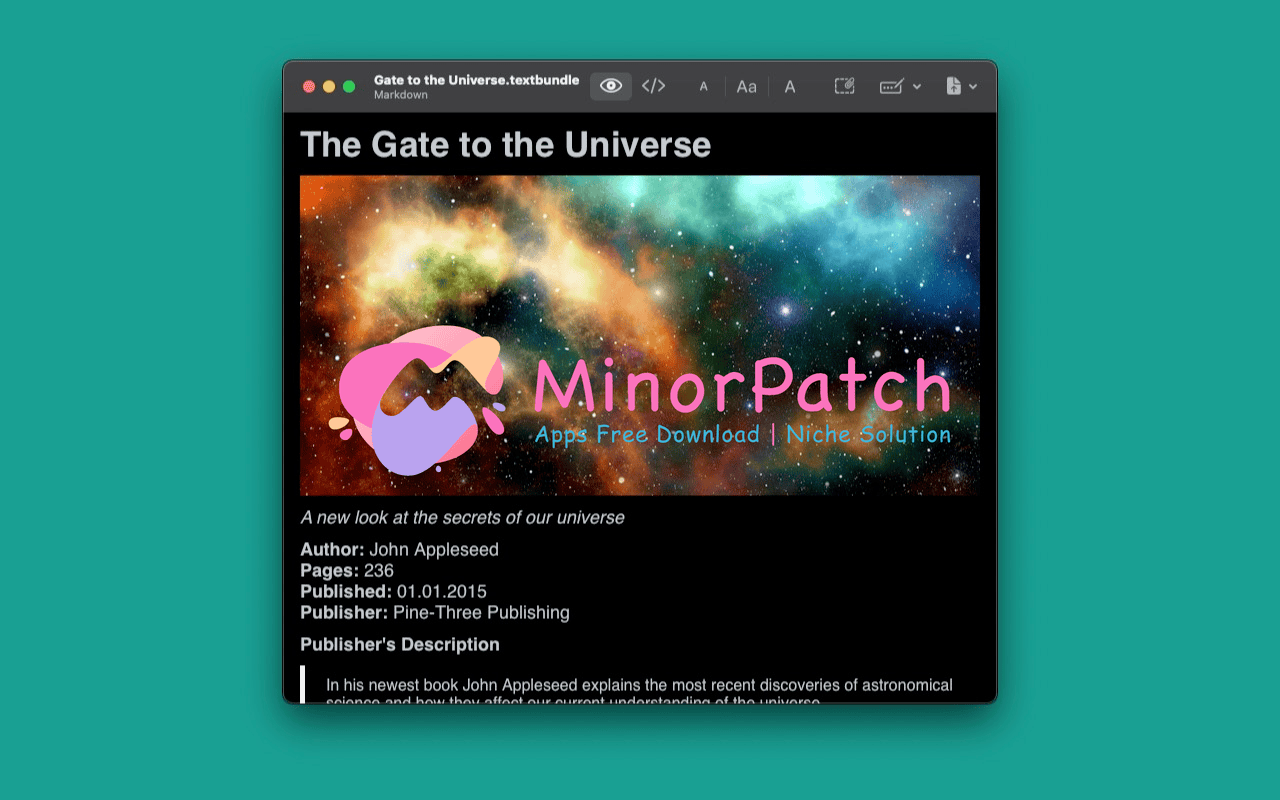Decrease font size with the small A
The width and height of the screenshot is (1280, 800).
pos(703,87)
